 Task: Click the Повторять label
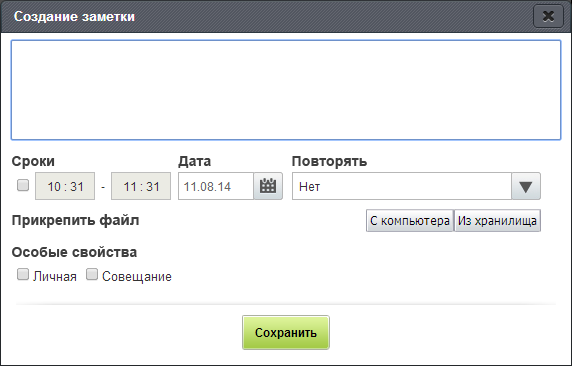329,161
